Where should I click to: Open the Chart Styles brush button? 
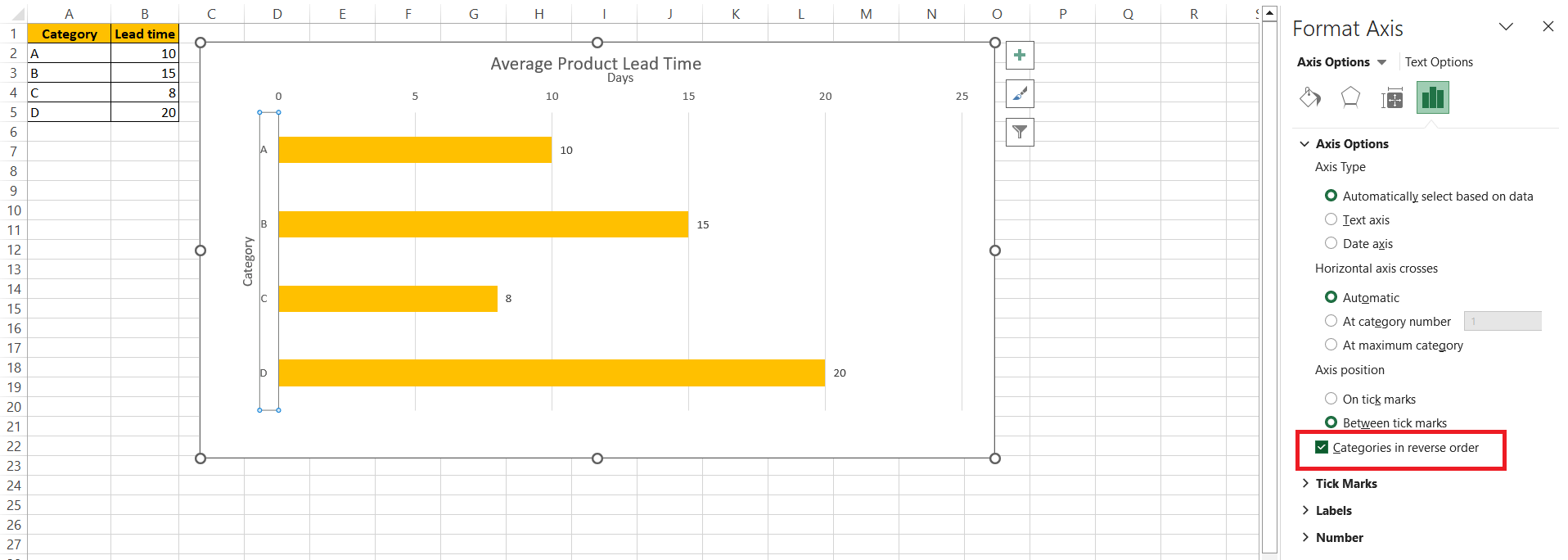click(x=1020, y=94)
